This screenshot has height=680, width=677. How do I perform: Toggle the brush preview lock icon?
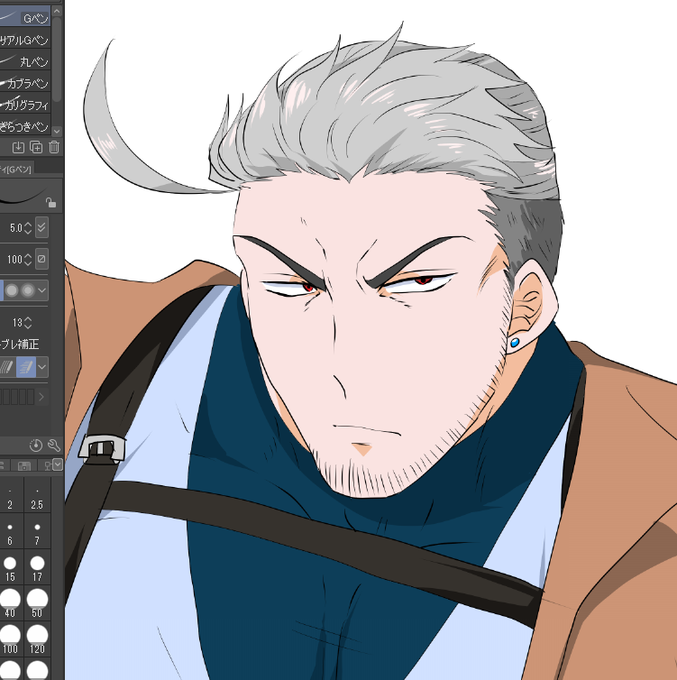(51, 203)
